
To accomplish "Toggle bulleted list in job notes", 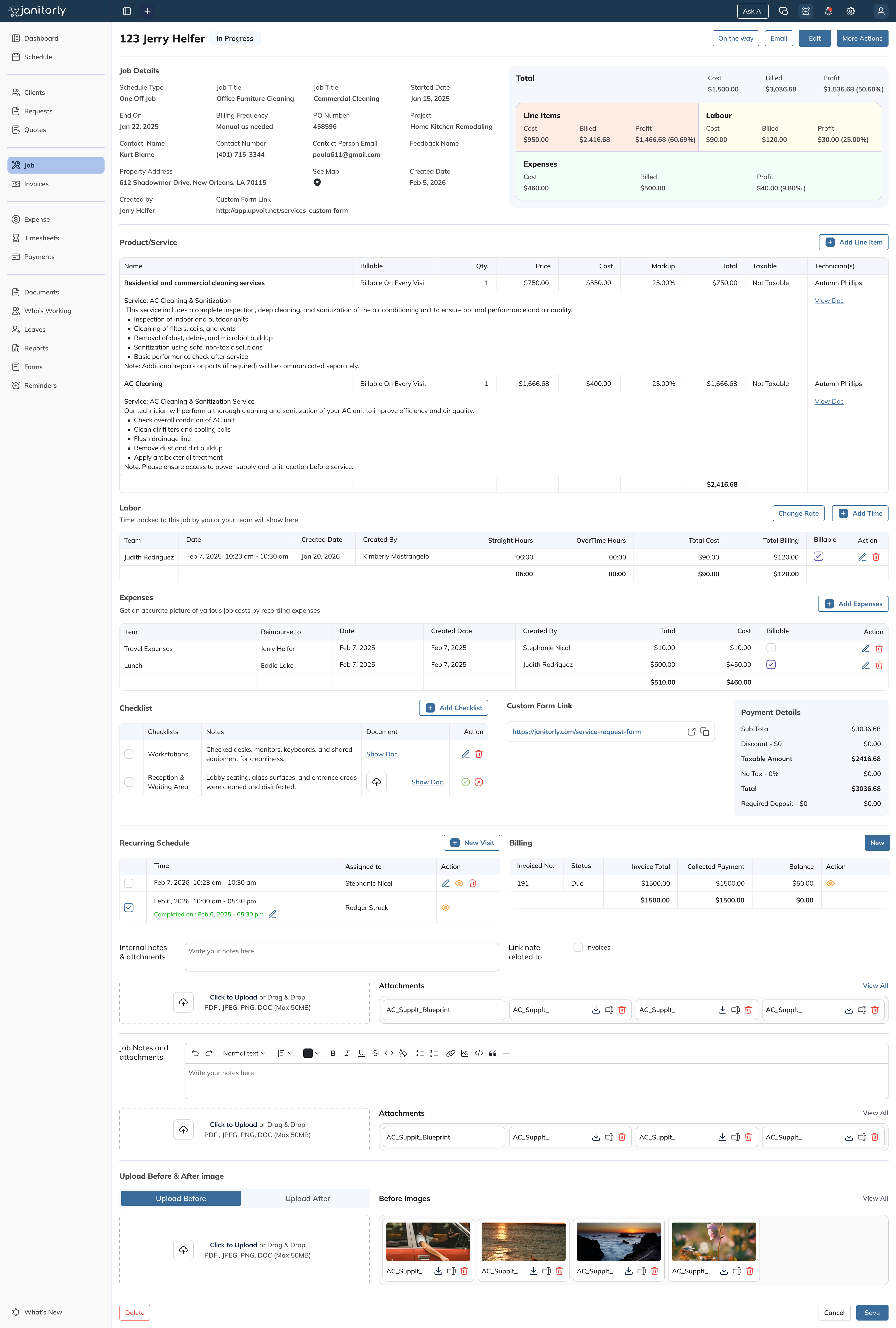I will (x=420, y=1053).
